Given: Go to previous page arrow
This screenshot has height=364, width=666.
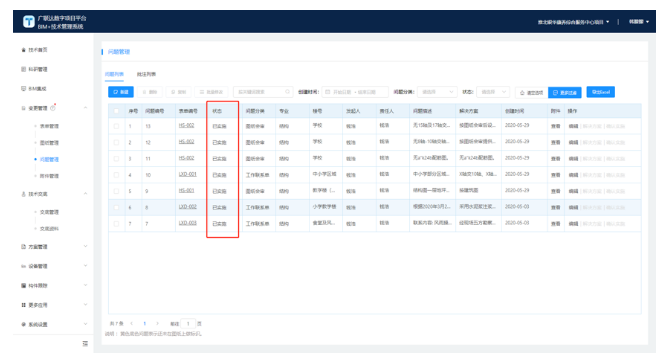Looking at the screenshot, I should [x=132, y=324].
